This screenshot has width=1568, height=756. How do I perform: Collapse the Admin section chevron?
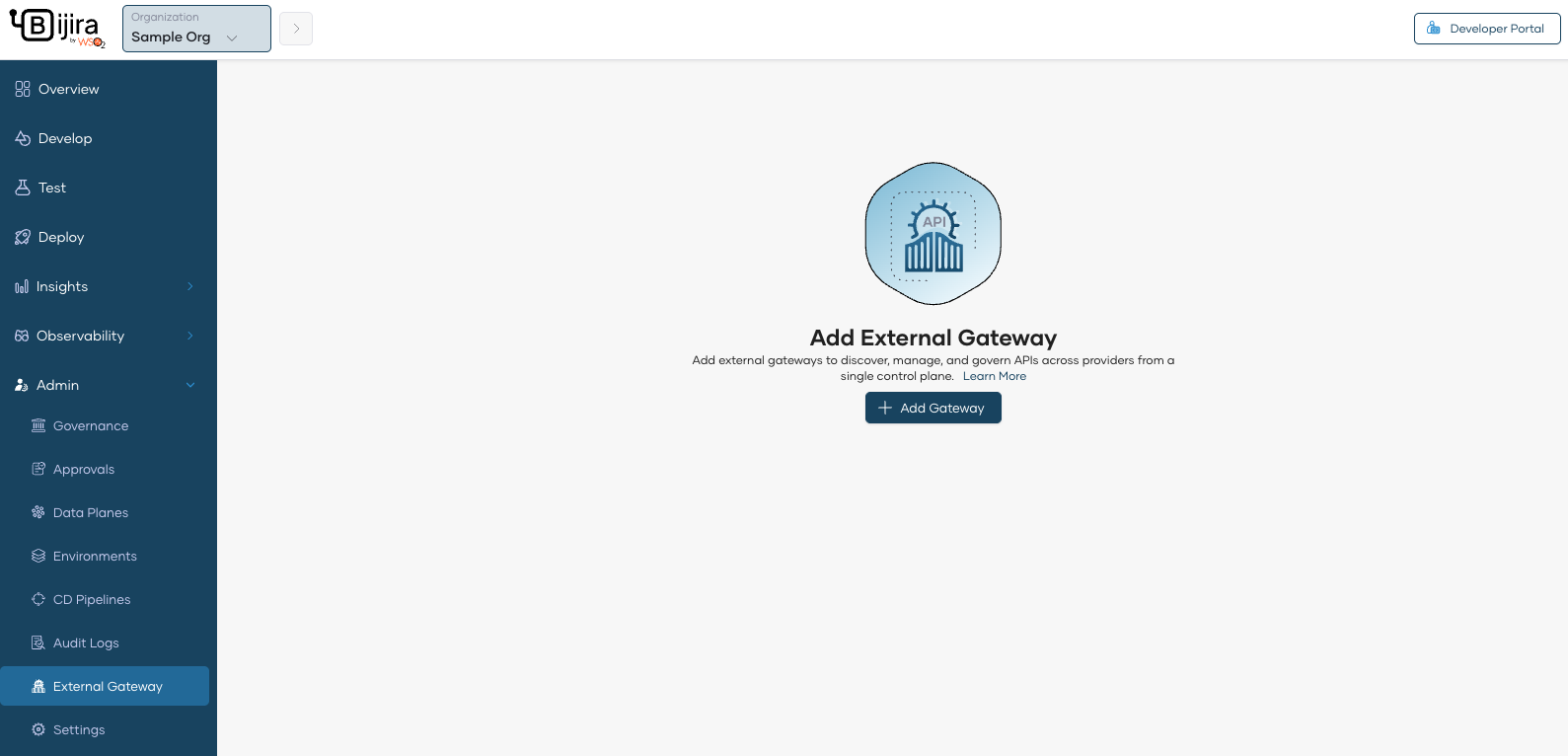[x=190, y=385]
